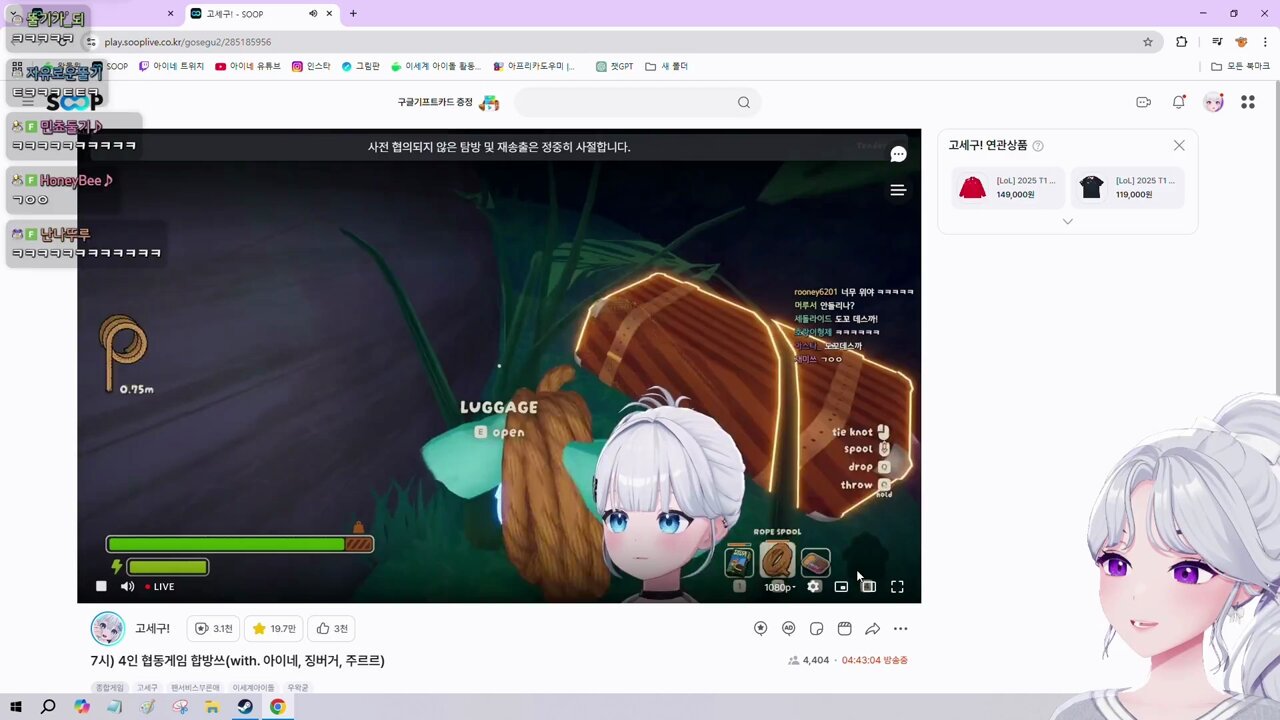Open the media control icon in toolbar
Image resolution: width=1280 pixels, height=720 pixels.
point(1217,42)
